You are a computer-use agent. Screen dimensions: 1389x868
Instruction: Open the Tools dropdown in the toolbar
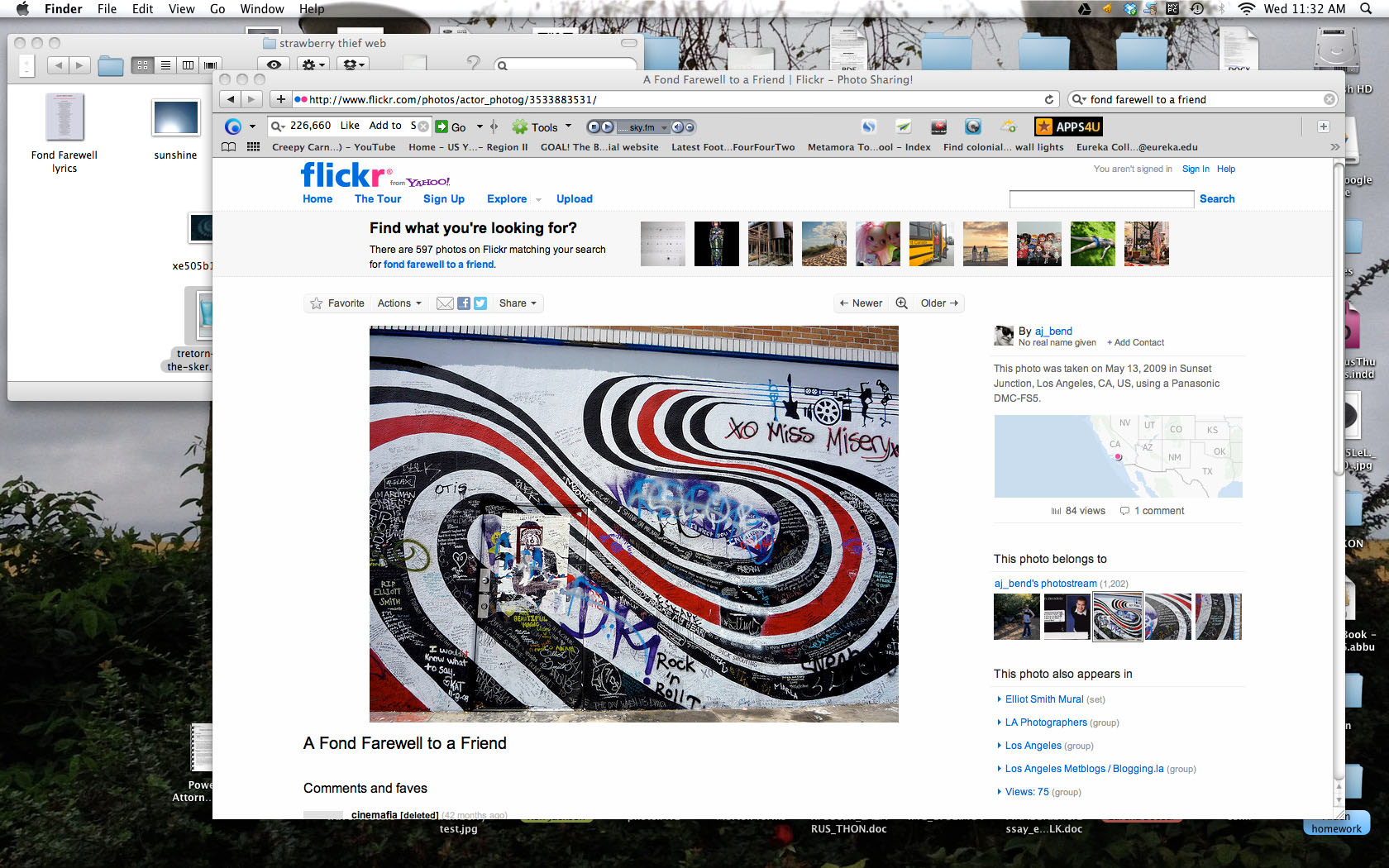542,127
